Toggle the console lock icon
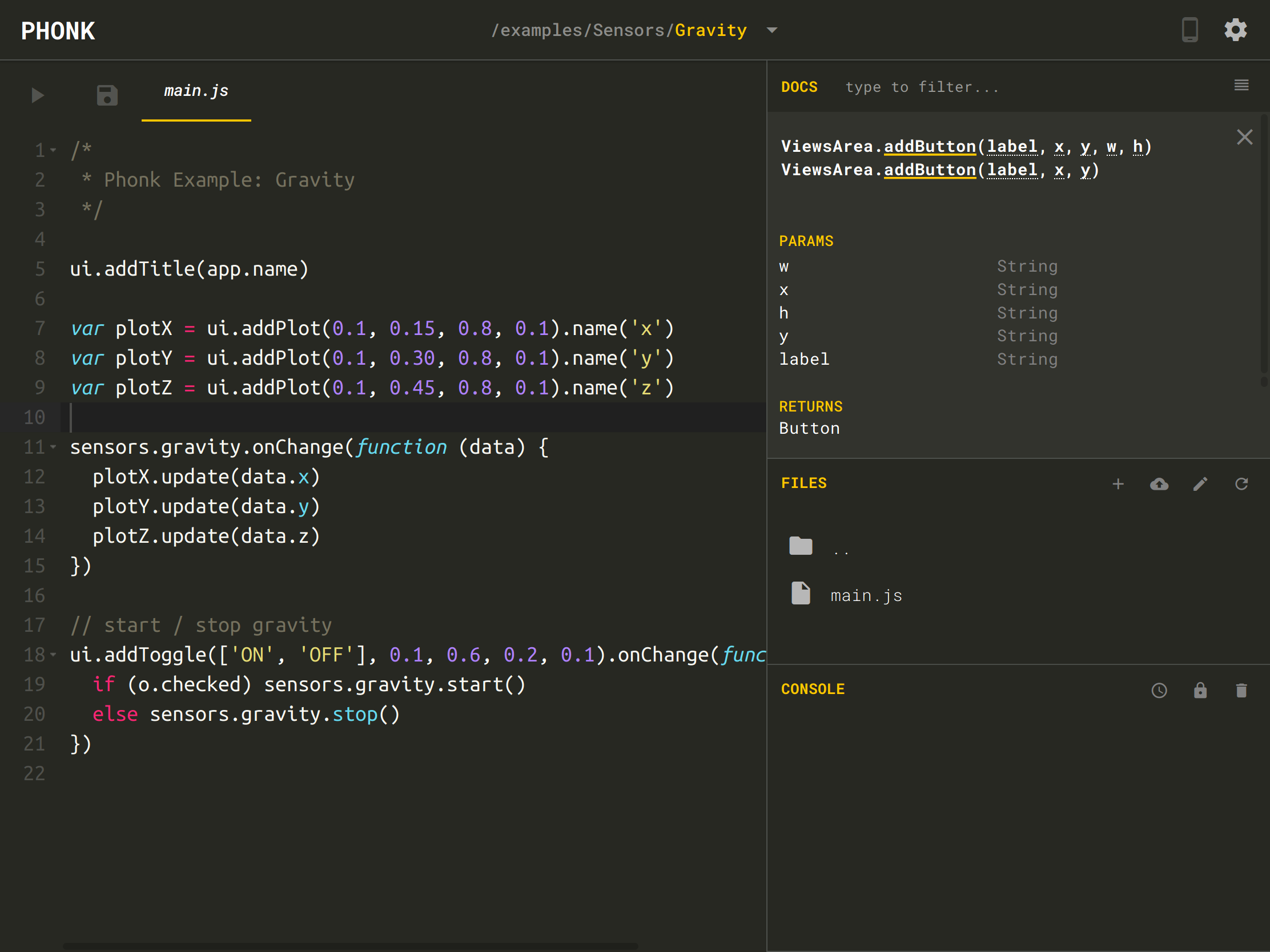Viewport: 1270px width, 952px height. [x=1200, y=690]
